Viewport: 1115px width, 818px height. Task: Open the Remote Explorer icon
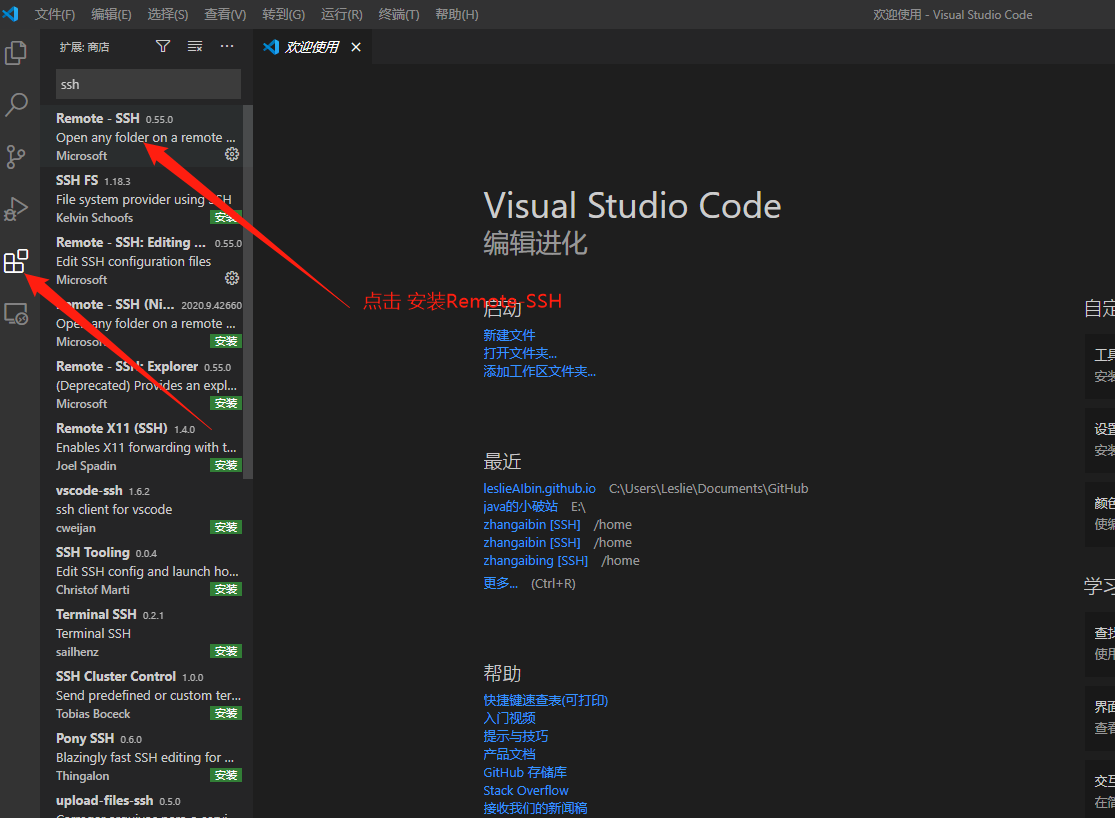coord(16,314)
